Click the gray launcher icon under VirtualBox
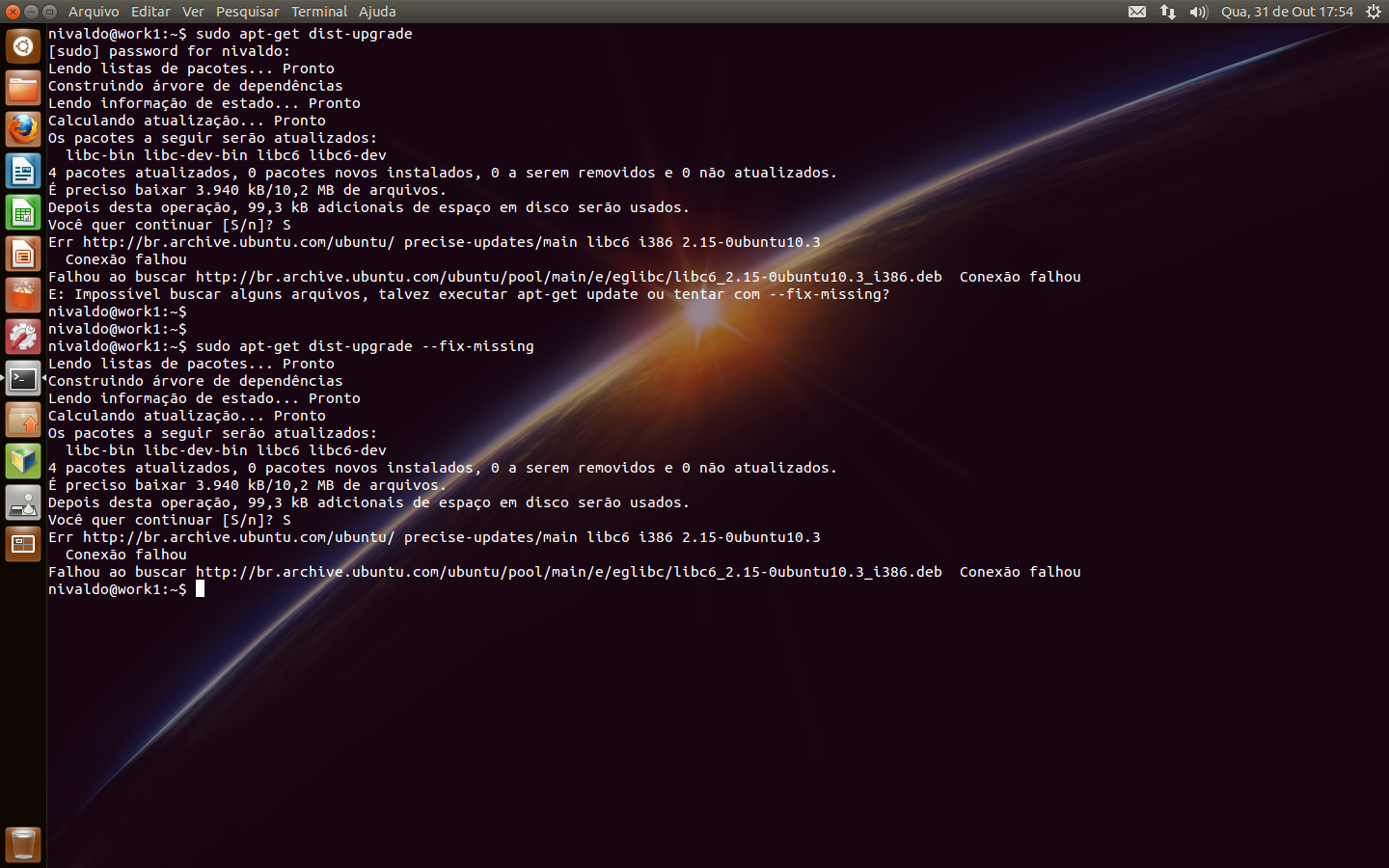Screen dimensions: 1389x868 (x=23, y=502)
